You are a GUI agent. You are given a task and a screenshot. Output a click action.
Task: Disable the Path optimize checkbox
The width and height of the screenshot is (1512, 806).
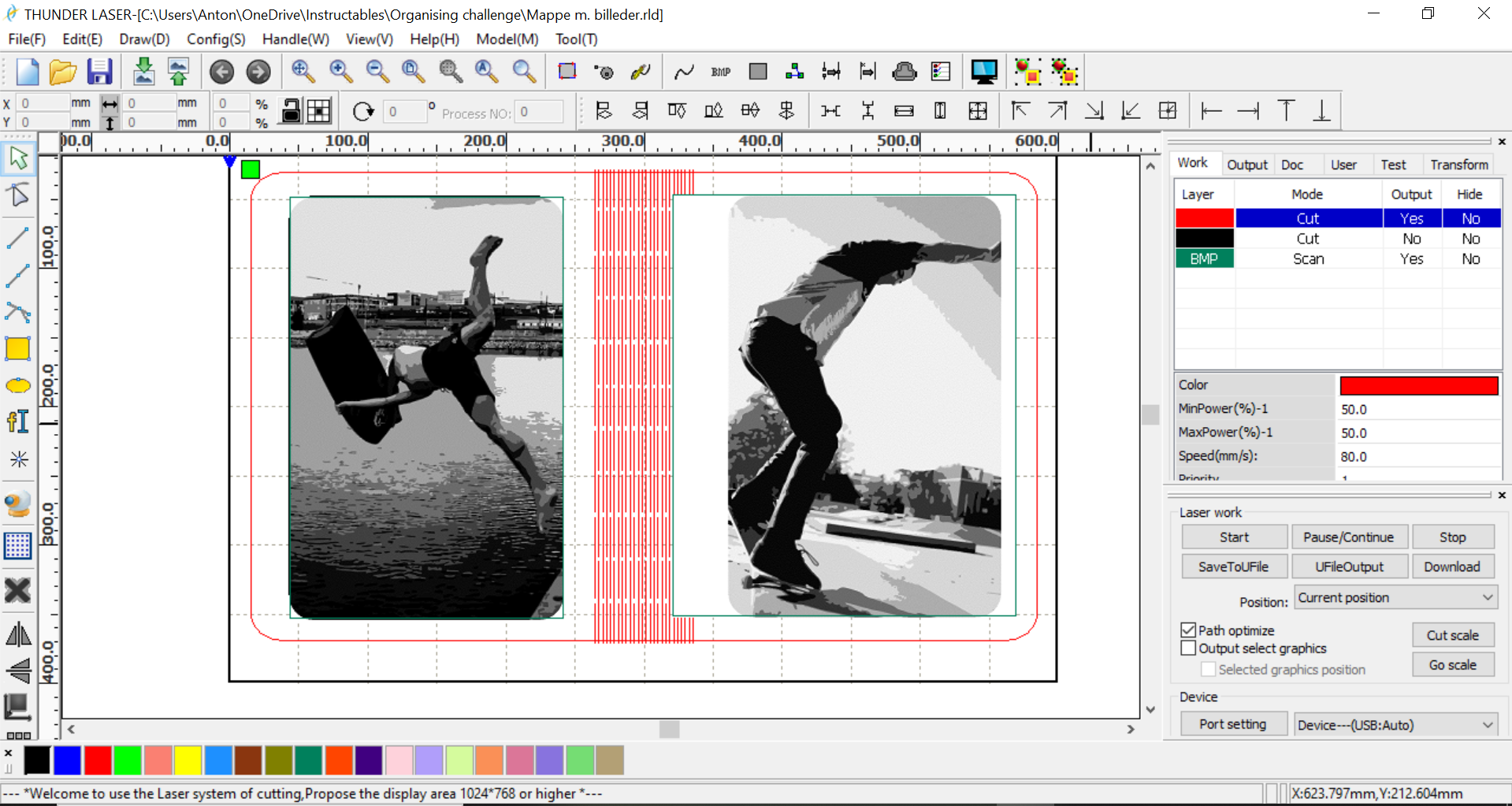coord(1188,630)
